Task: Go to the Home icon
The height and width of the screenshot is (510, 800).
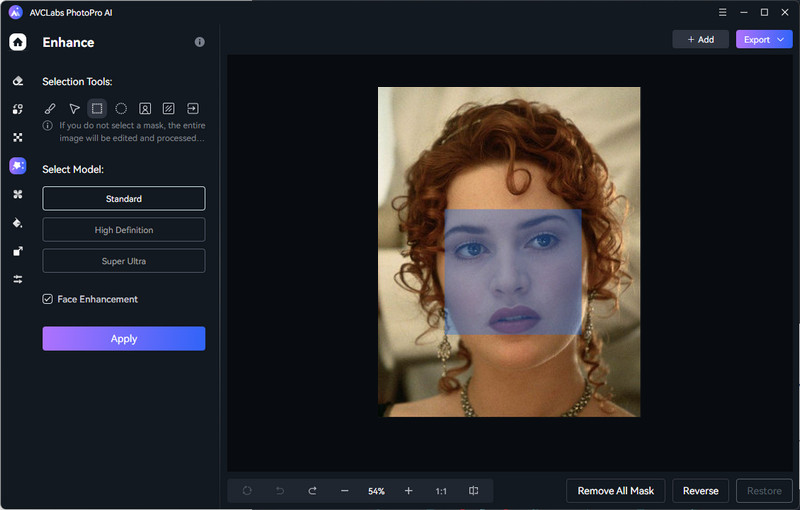Action: 18,42
